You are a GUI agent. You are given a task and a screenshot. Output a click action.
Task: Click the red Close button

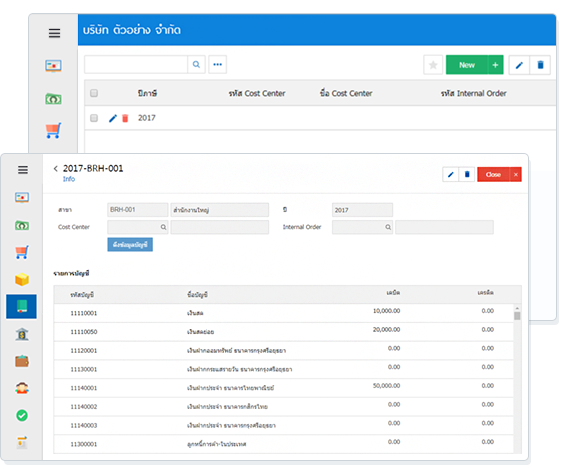(493, 175)
